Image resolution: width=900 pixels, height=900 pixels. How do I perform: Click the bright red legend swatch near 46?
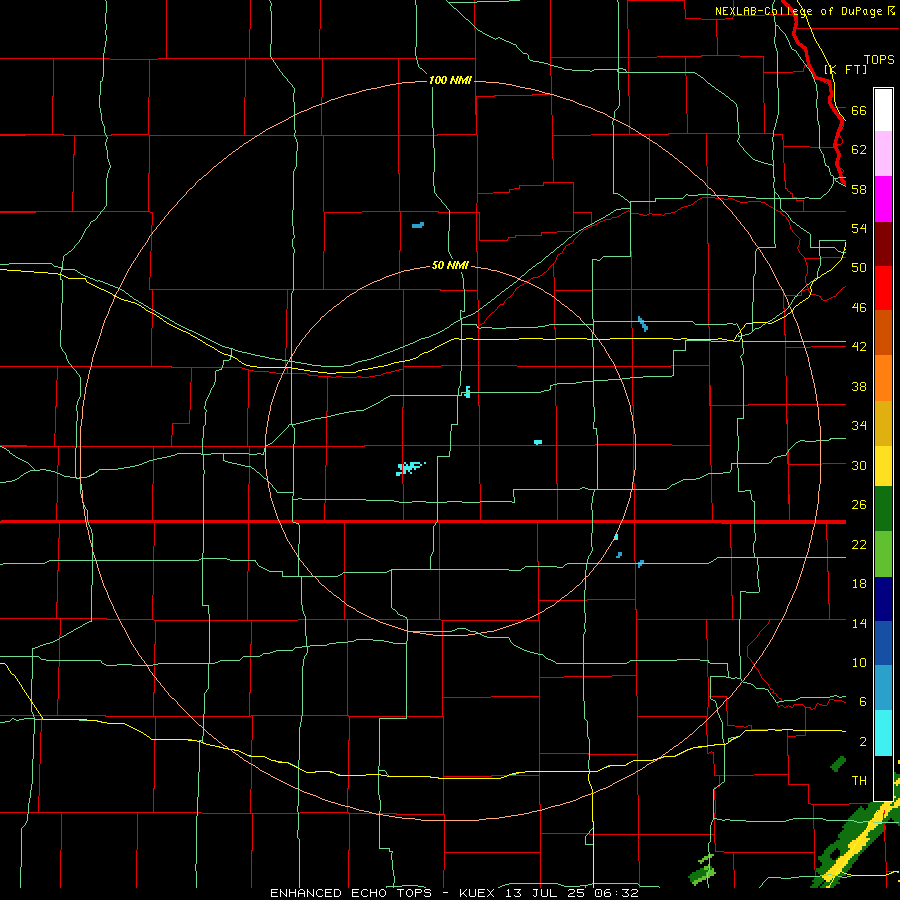(x=883, y=288)
